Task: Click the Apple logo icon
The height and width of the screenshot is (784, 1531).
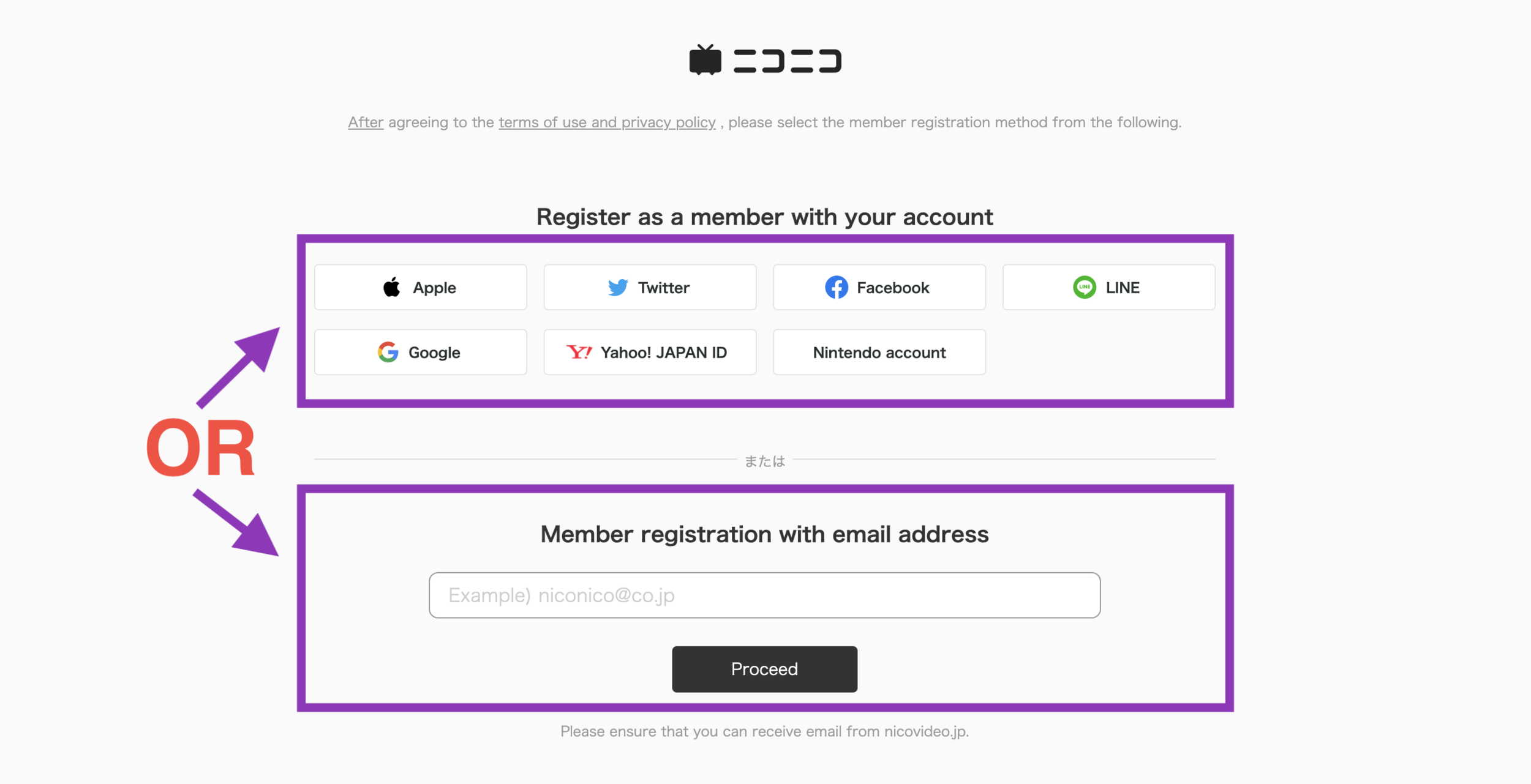Action: [392, 286]
